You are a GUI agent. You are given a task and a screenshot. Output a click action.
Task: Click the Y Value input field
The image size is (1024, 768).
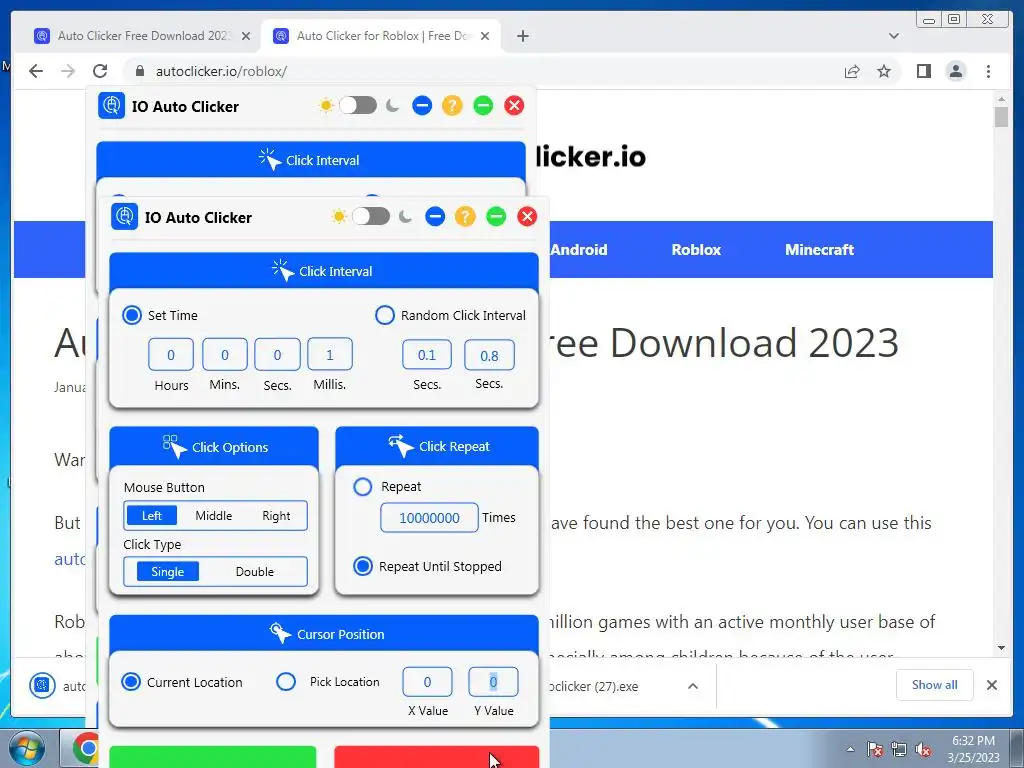pyautogui.click(x=493, y=682)
